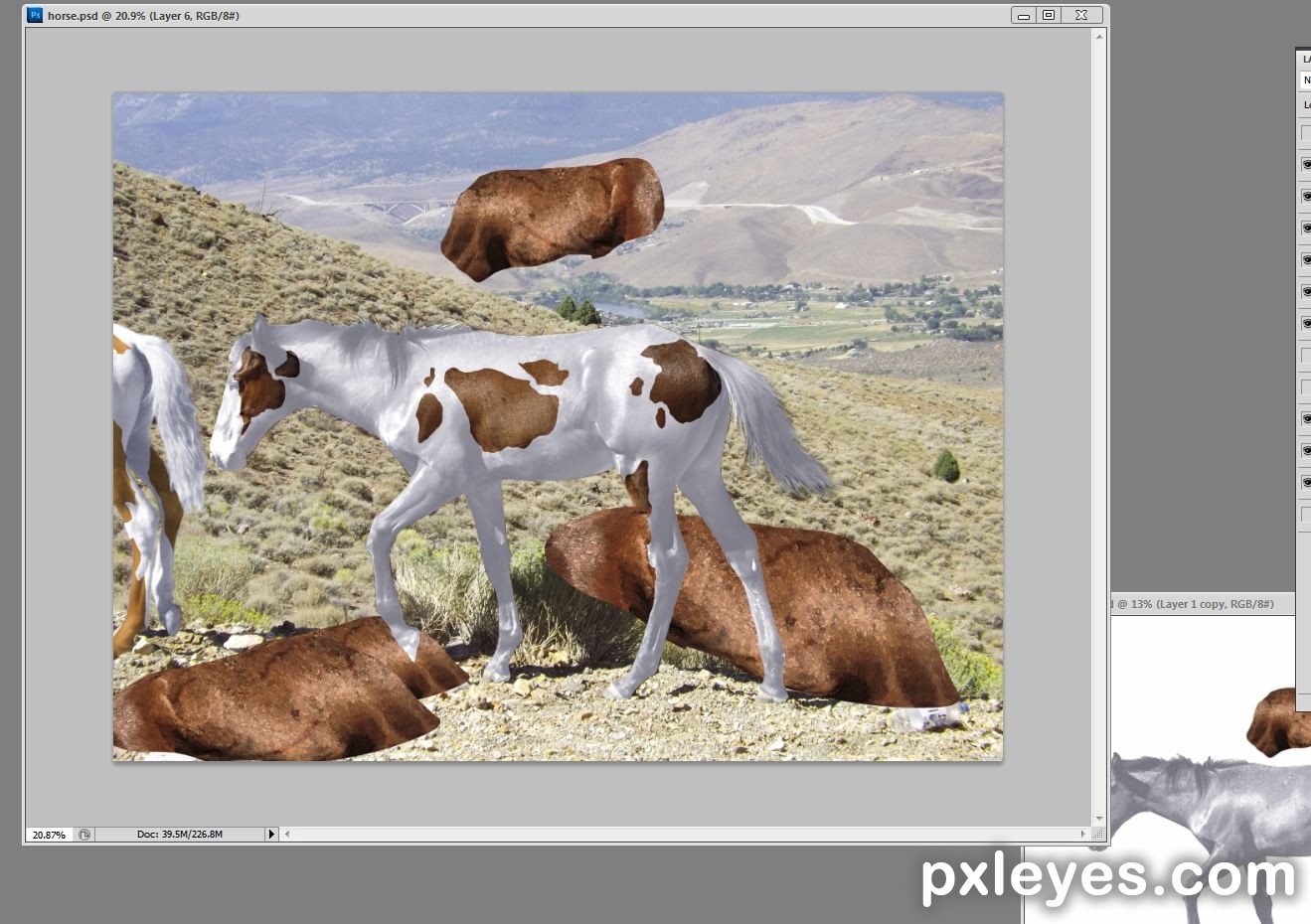Click the floating brown rock patch on the canvas

[553, 218]
